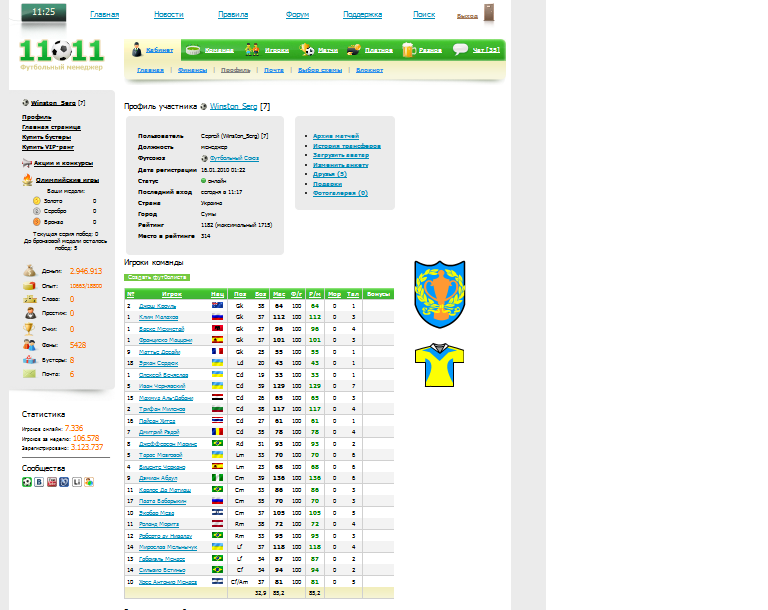This screenshot has width=768, height=610.
Task: Sort the players table by Игрок column
Action: pos(172,294)
